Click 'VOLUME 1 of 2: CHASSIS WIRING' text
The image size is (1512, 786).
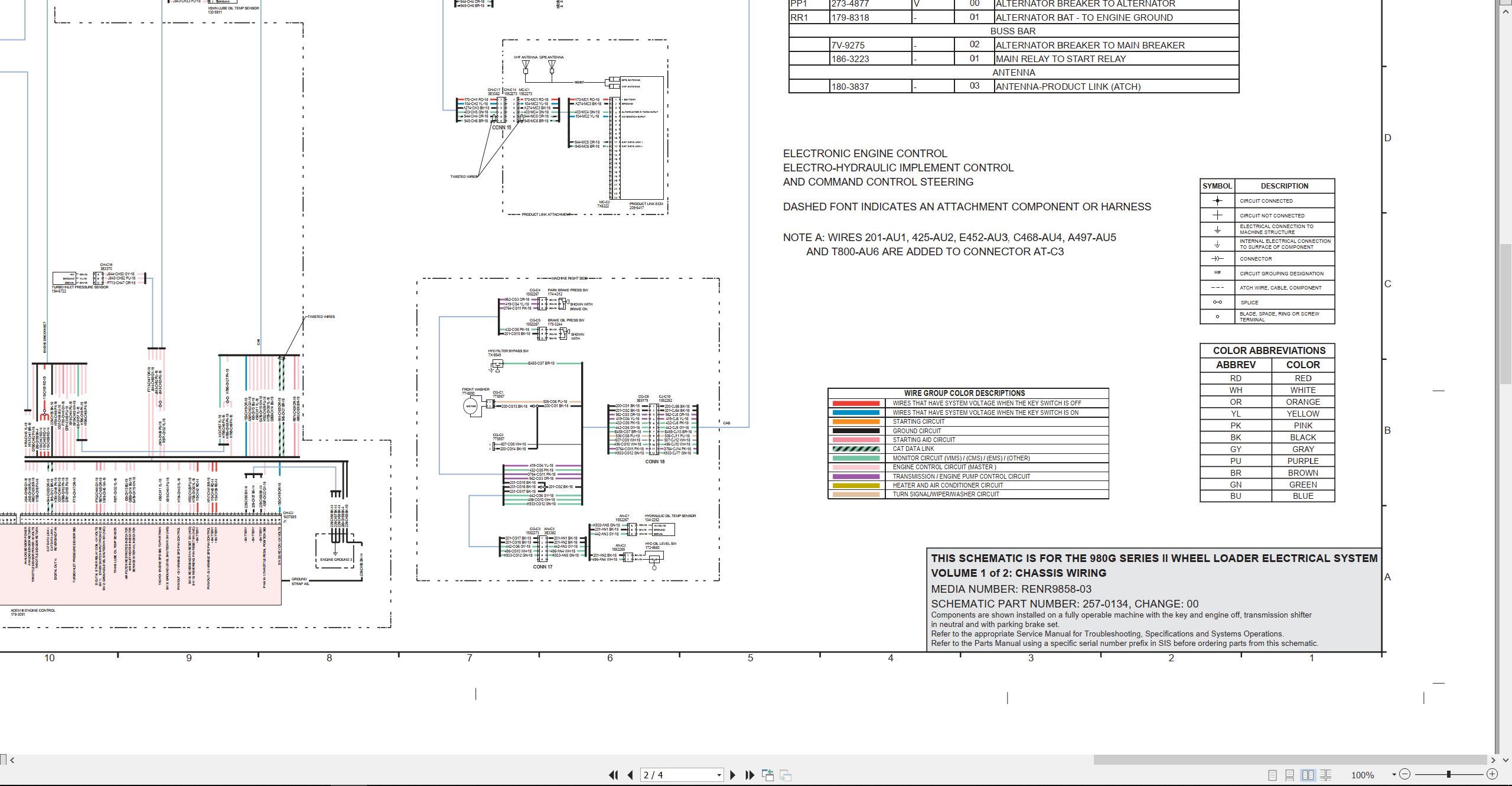(1019, 573)
